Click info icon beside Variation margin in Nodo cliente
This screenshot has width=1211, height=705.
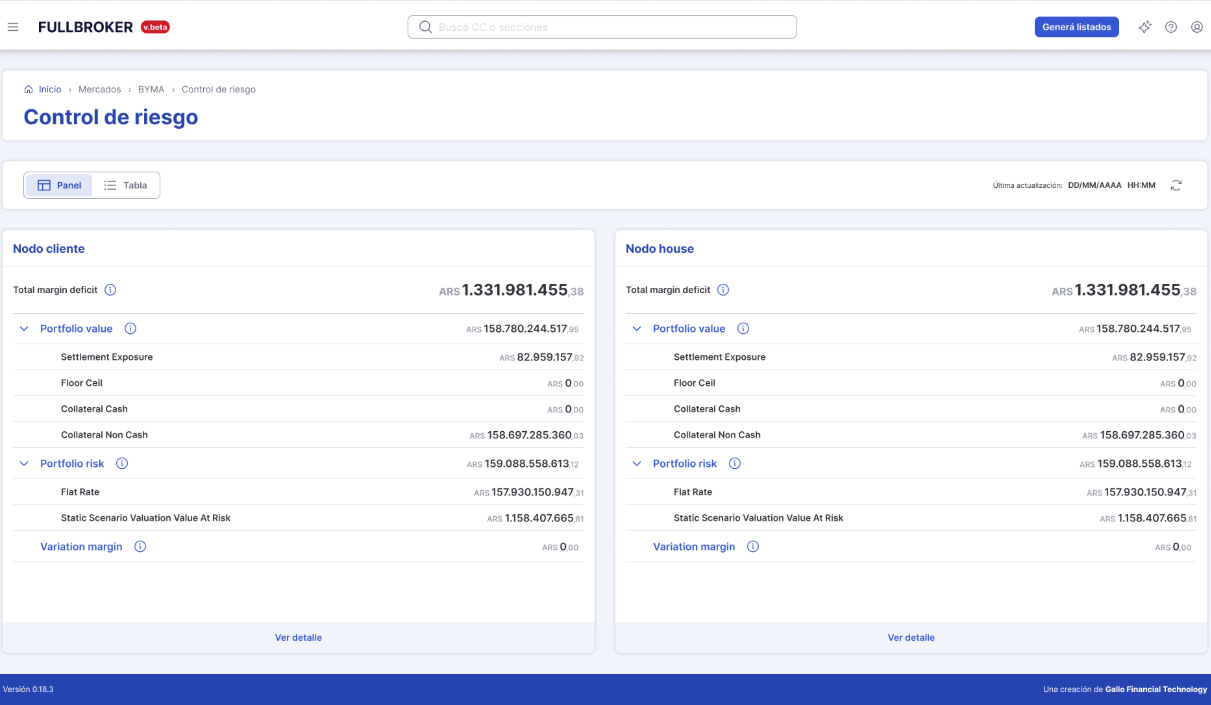140,547
